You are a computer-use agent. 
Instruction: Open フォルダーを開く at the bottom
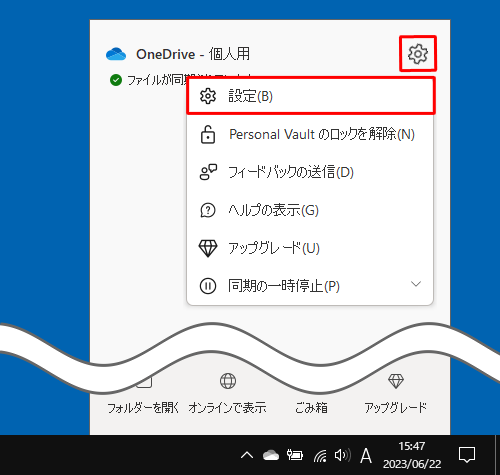click(x=143, y=407)
